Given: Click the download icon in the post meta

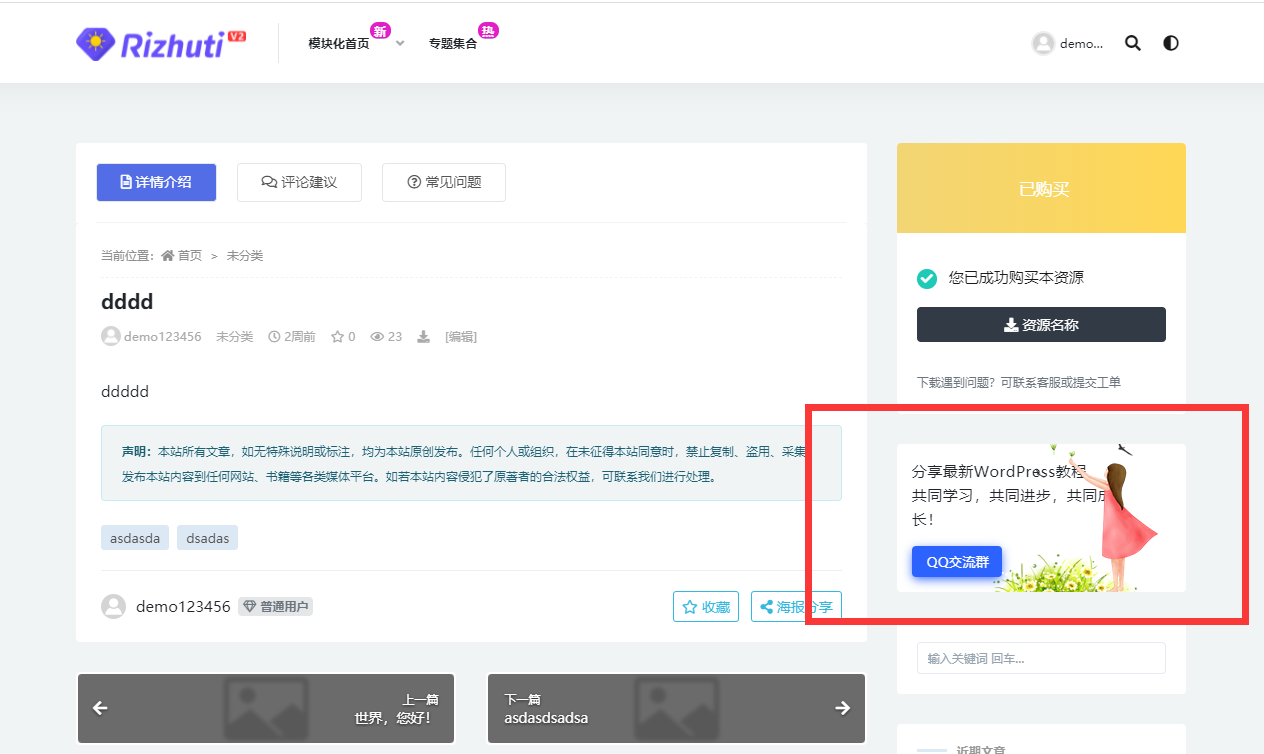Looking at the screenshot, I should (x=422, y=336).
